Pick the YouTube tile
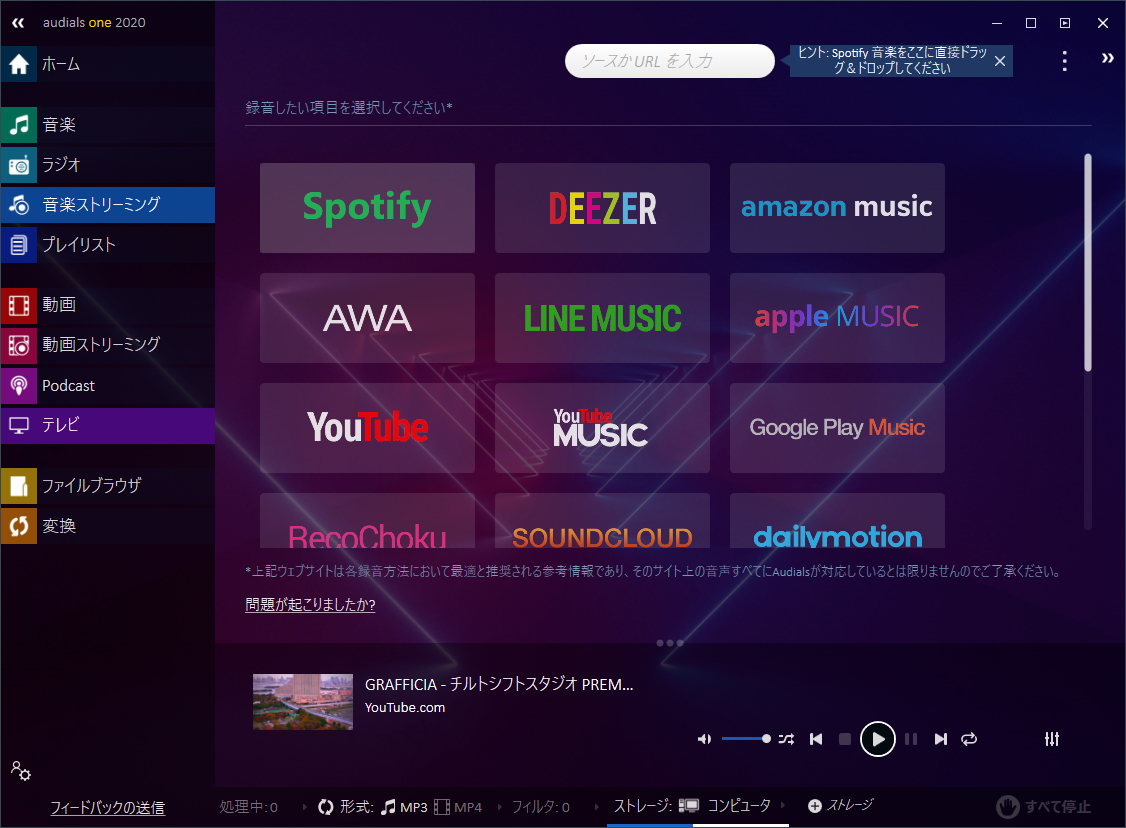Screen dimensions: 1126x828 367,427
